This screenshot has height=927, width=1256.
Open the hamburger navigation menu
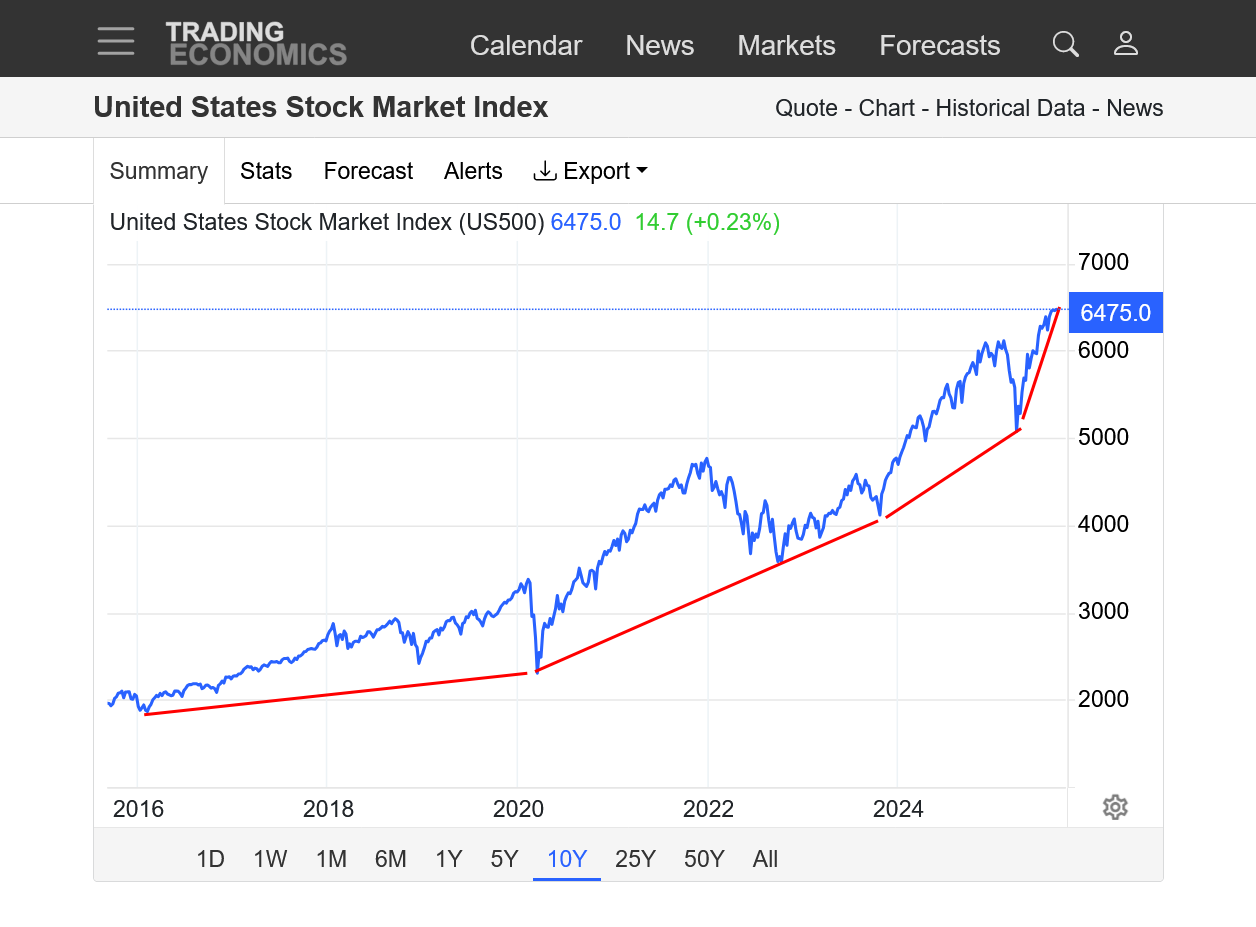point(116,42)
